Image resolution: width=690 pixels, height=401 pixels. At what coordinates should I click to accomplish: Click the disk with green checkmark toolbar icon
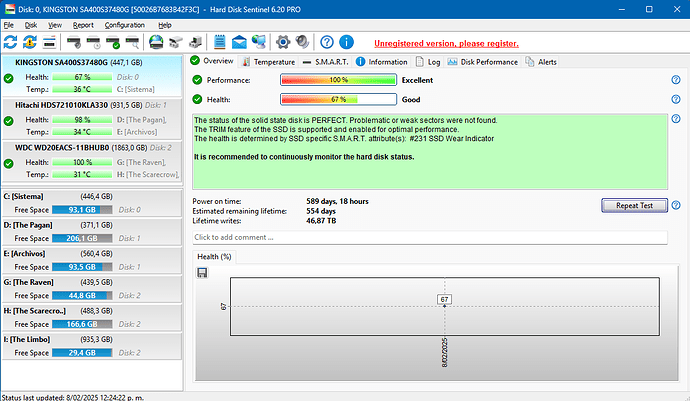tap(113, 42)
